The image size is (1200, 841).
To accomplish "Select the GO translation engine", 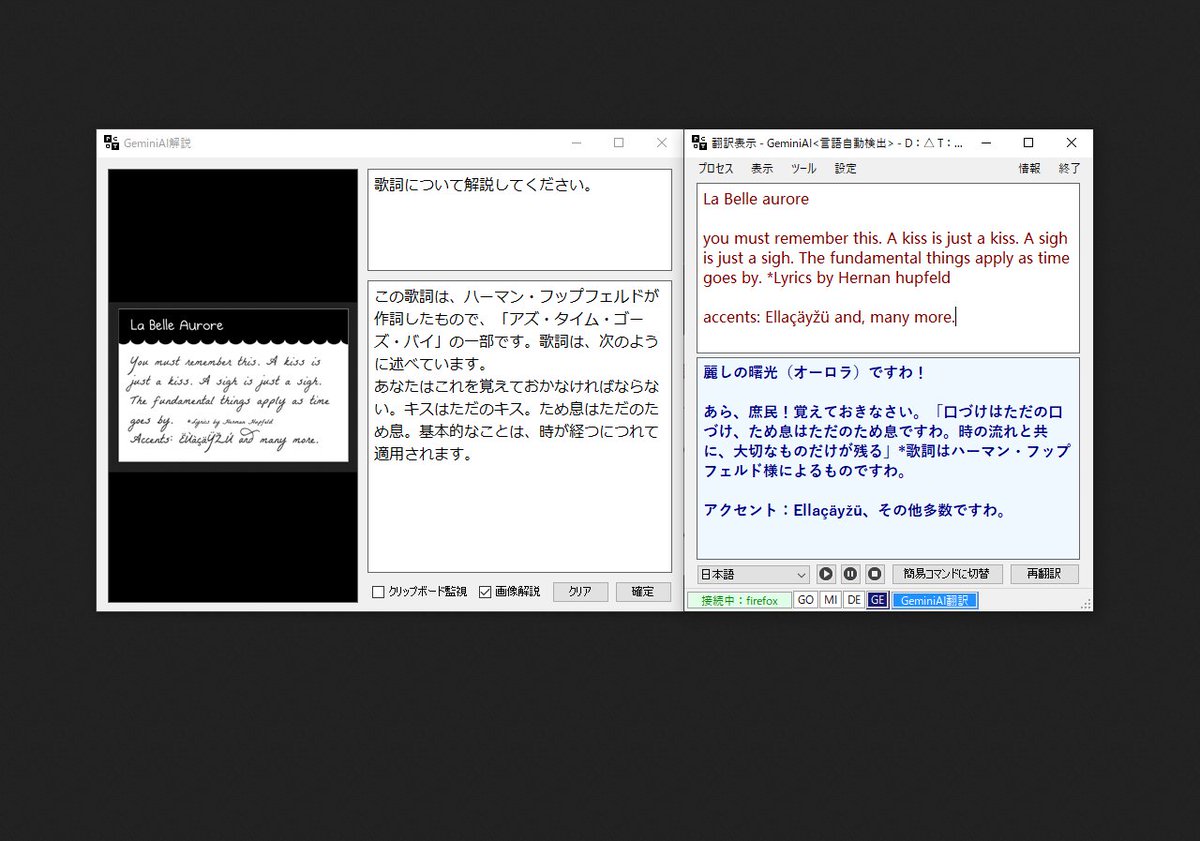I will coord(806,599).
